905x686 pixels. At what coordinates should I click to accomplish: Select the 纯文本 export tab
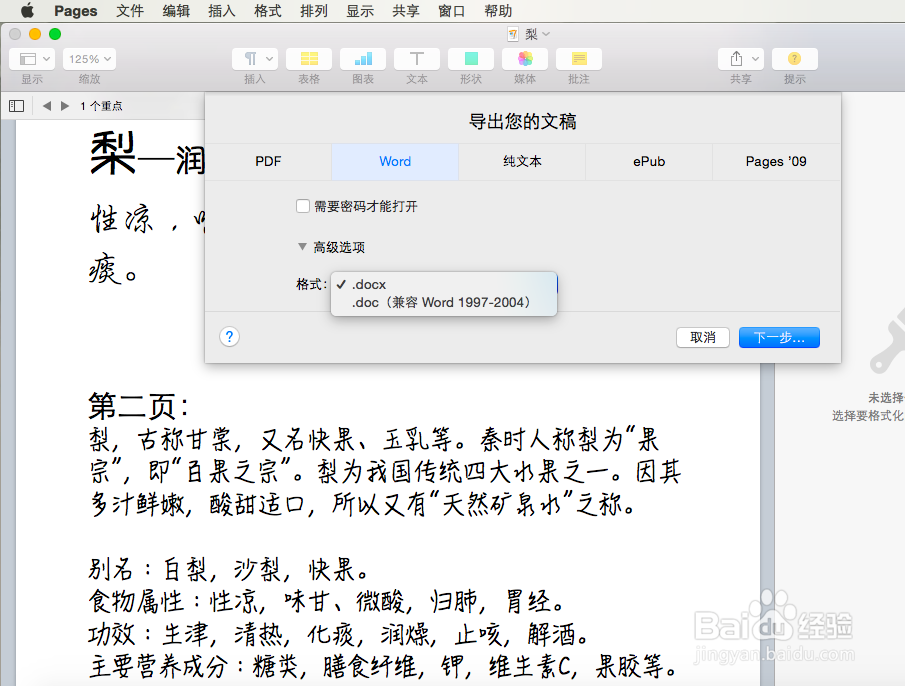tap(522, 162)
